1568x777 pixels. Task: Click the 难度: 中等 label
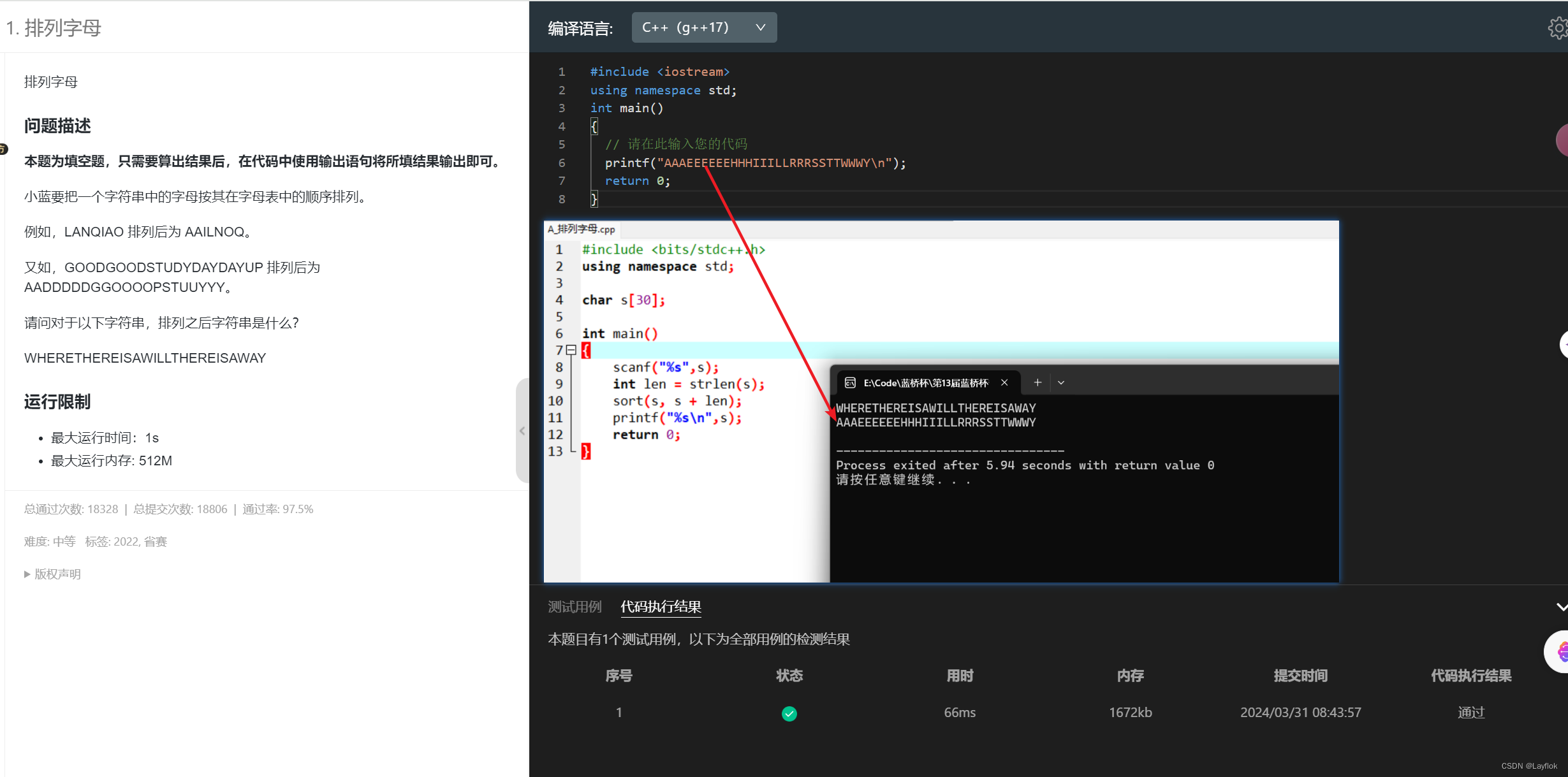coord(50,542)
